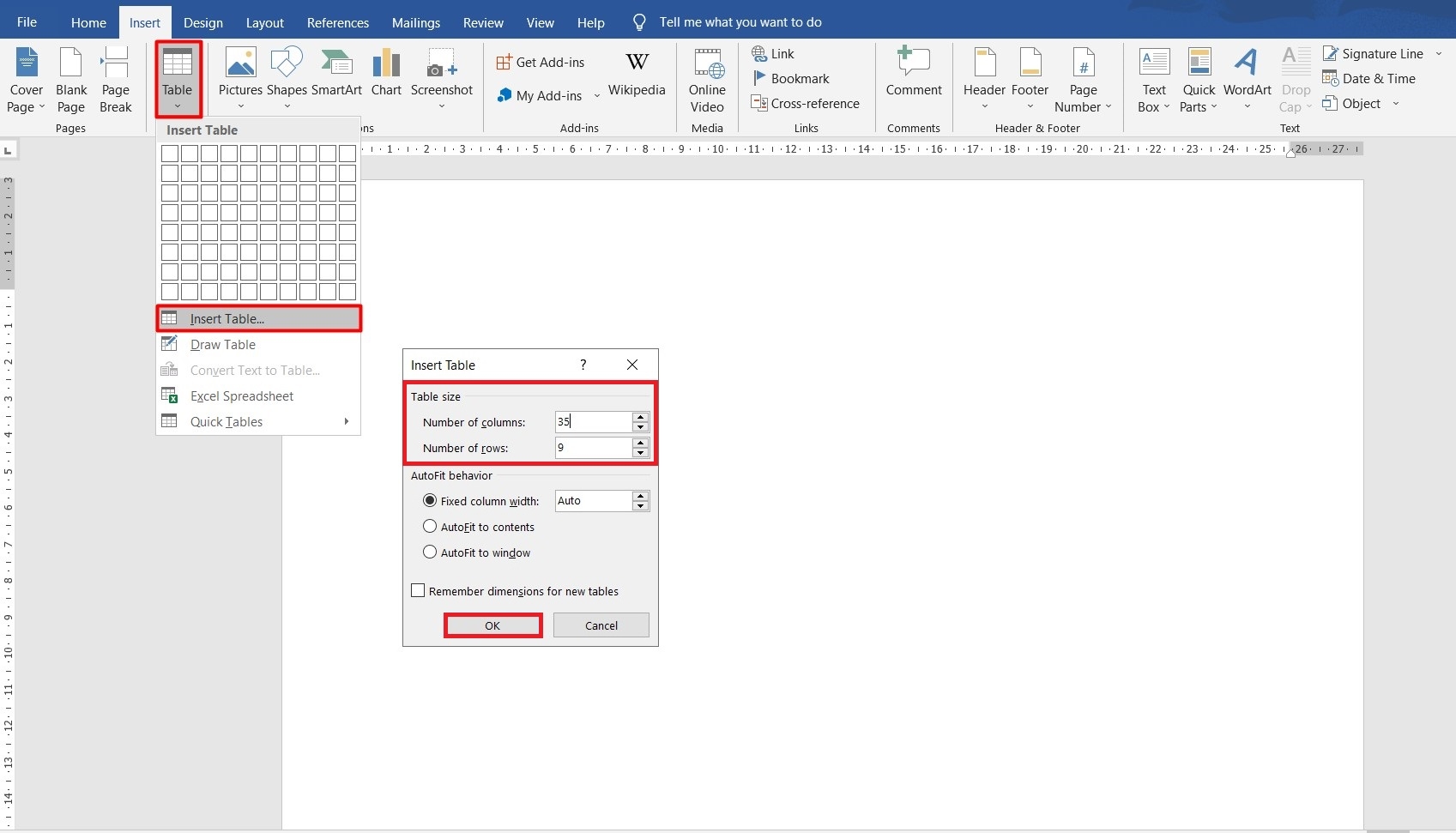Select AutoFit to contents option

pos(430,526)
